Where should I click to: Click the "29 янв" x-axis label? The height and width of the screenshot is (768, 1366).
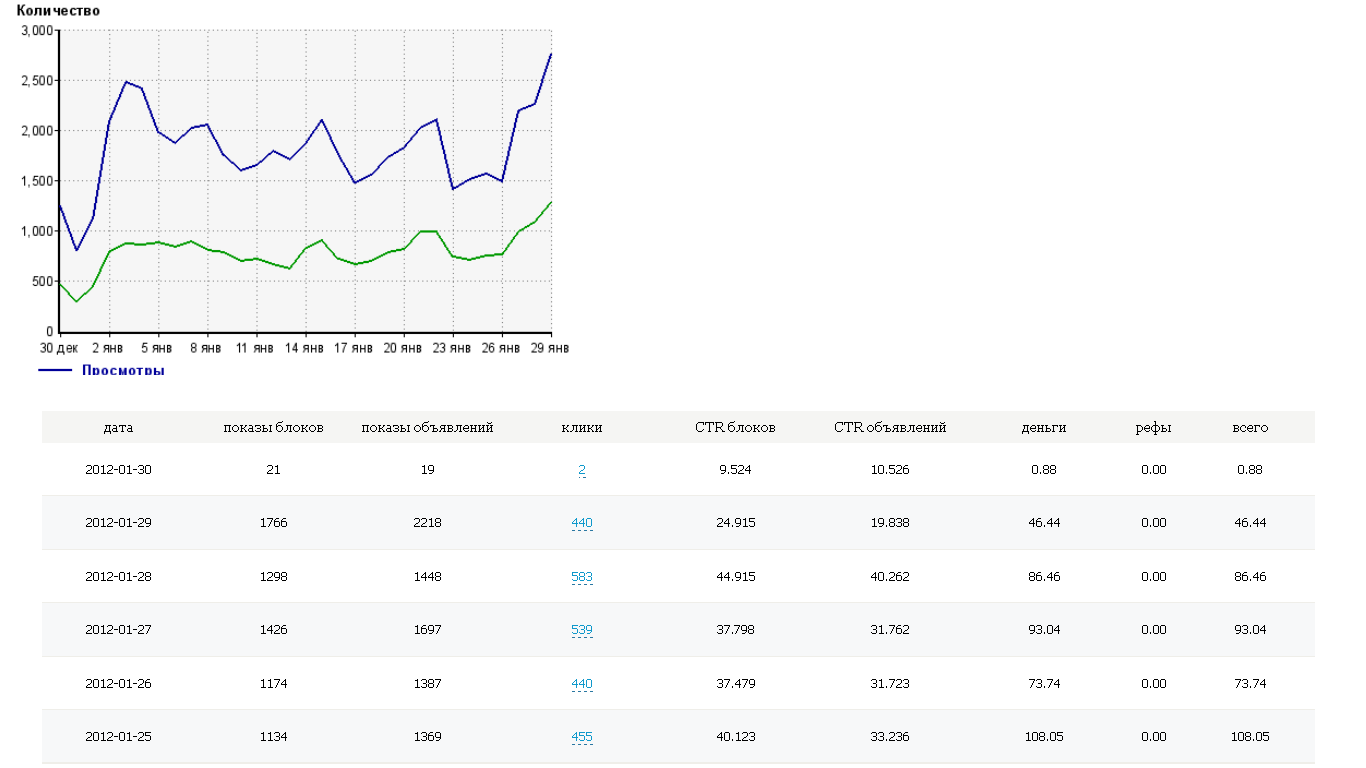click(x=550, y=349)
